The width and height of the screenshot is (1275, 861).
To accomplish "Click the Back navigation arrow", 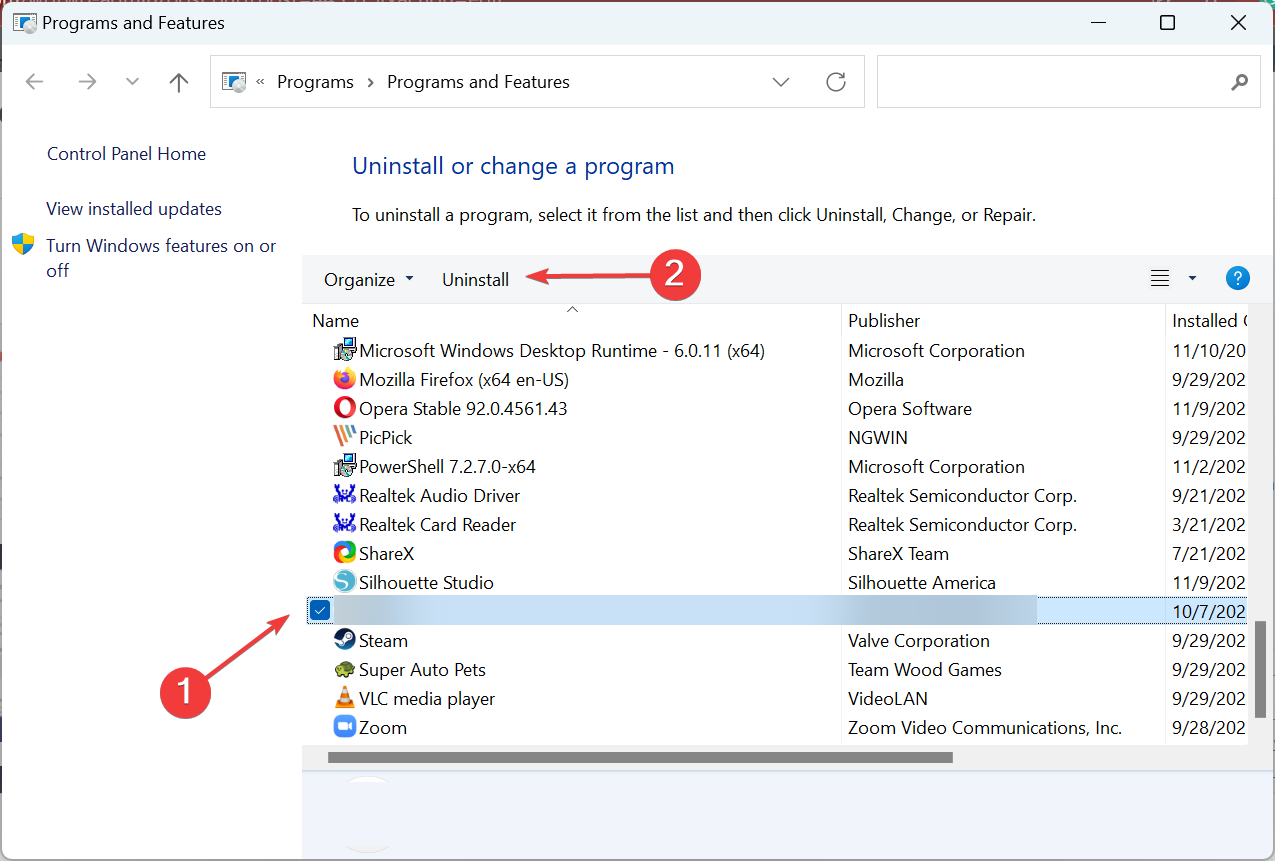I will pos(35,82).
